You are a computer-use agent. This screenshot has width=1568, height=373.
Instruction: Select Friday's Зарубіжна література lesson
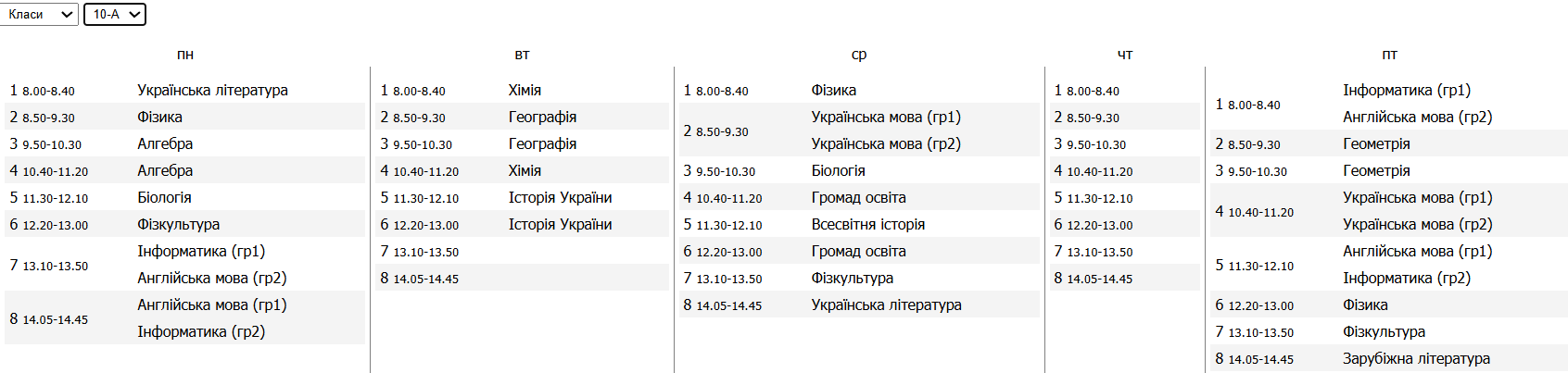[1416, 359]
